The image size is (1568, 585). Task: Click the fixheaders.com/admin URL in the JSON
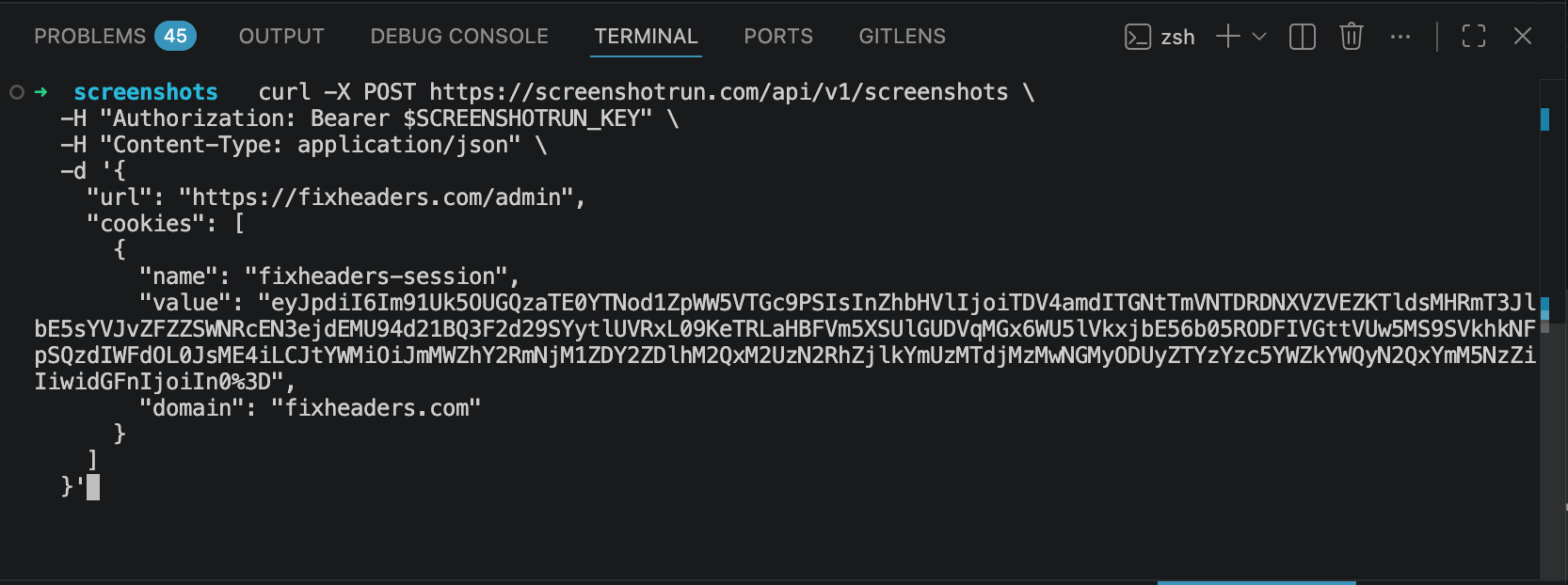coord(376,198)
